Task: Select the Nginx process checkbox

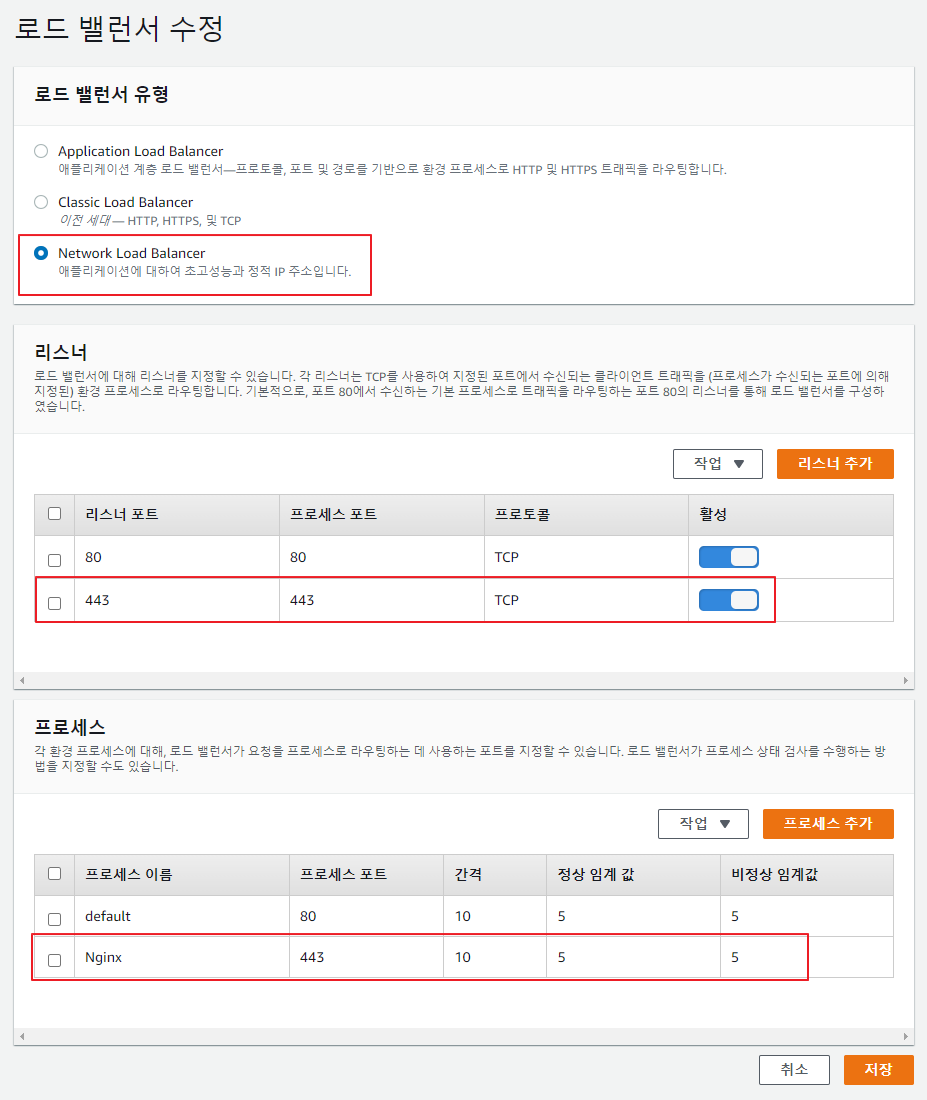Action: click(55, 960)
